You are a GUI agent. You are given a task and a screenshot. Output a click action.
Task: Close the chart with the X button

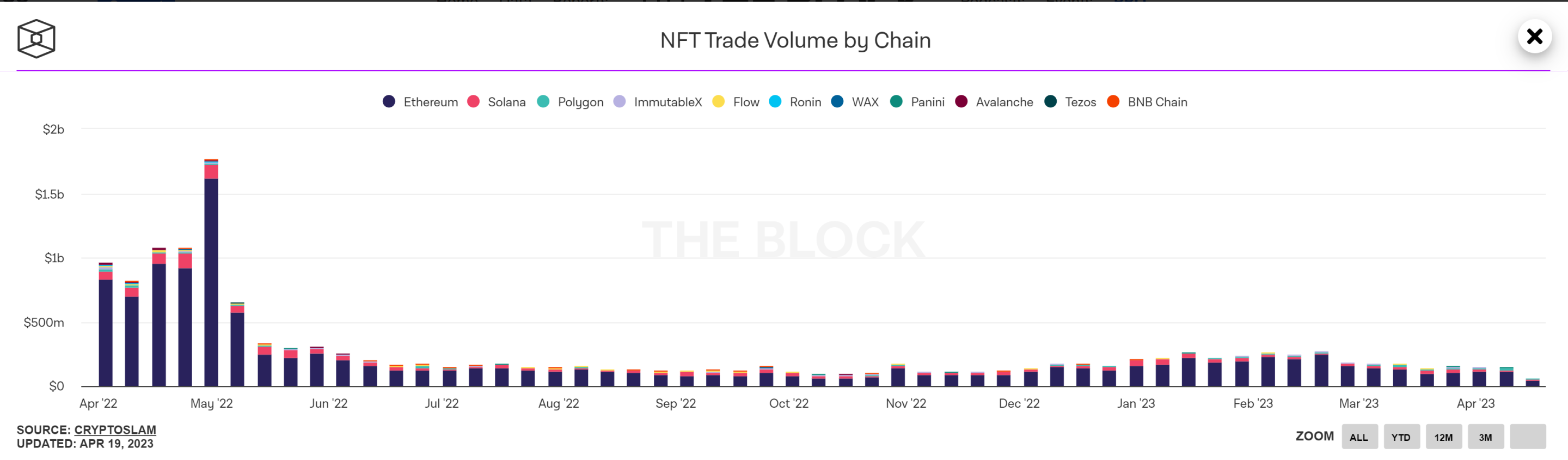click(x=1534, y=37)
